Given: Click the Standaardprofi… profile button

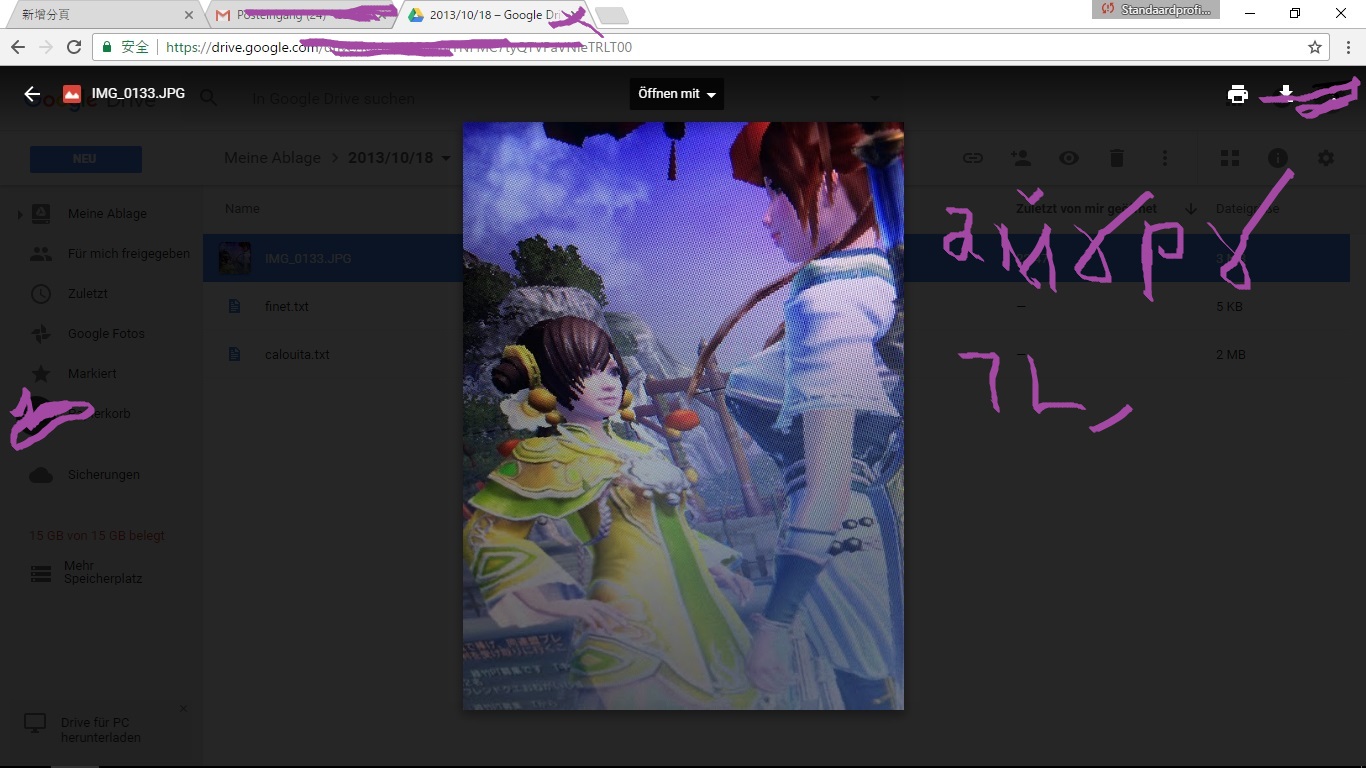Looking at the screenshot, I should 1157,9.
